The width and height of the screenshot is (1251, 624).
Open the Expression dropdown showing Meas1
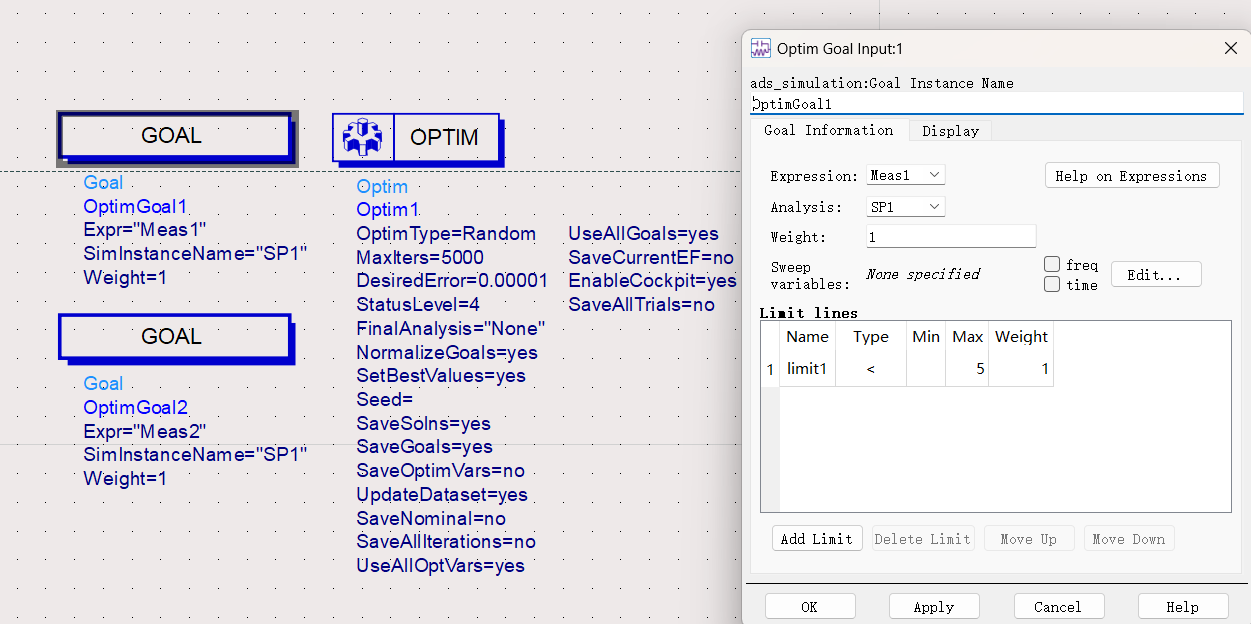pyautogui.click(x=906, y=175)
